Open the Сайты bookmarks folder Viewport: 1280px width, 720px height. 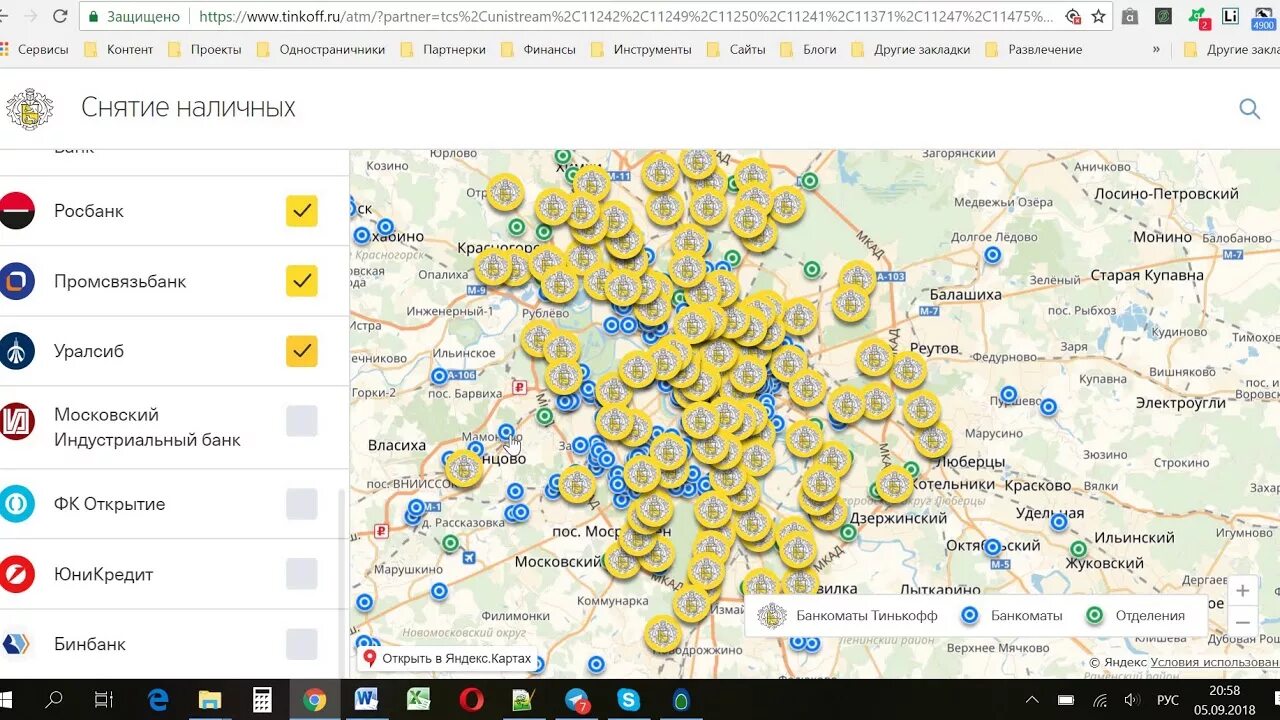pyautogui.click(x=737, y=49)
